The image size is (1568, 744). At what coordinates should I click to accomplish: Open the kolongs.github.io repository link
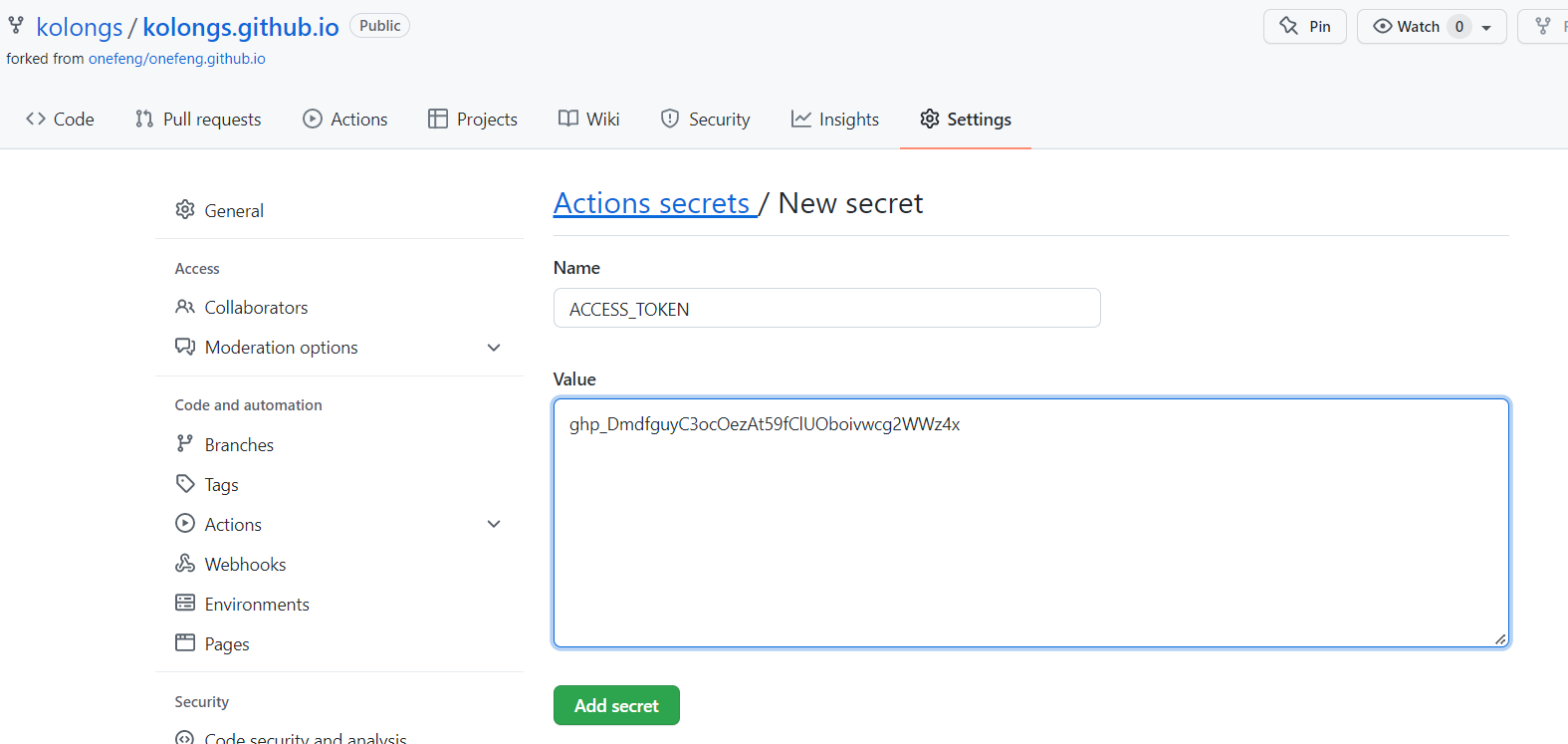point(241,27)
